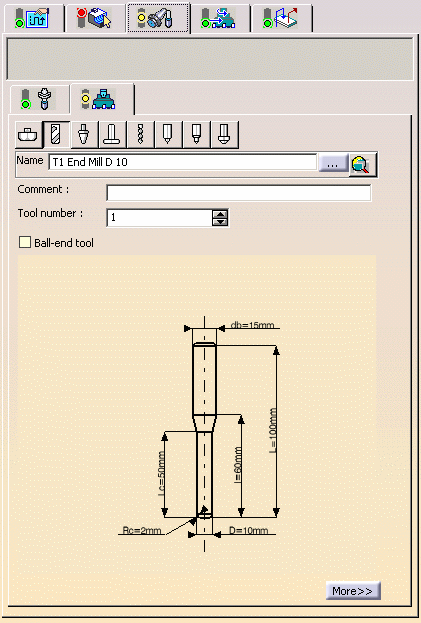The height and width of the screenshot is (623, 421).
Task: Enable the Ball-end tool checkbox
Action: point(25,242)
